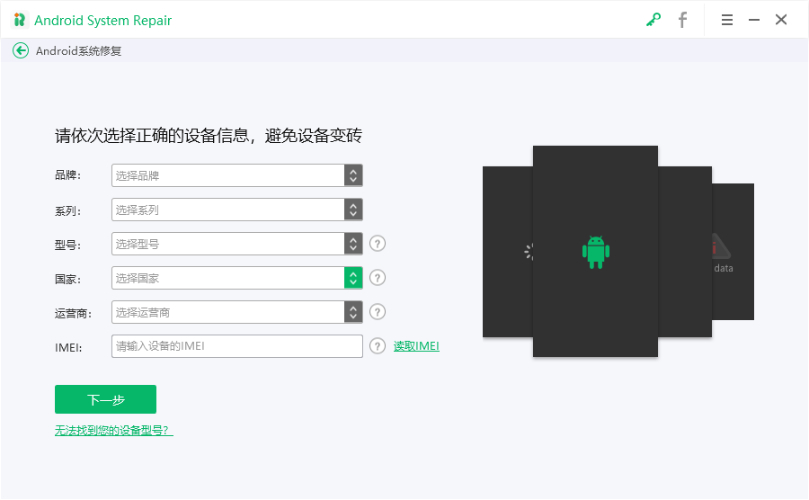Click the help icon next to 国家
This screenshot has height=500, width=809.
377,278
